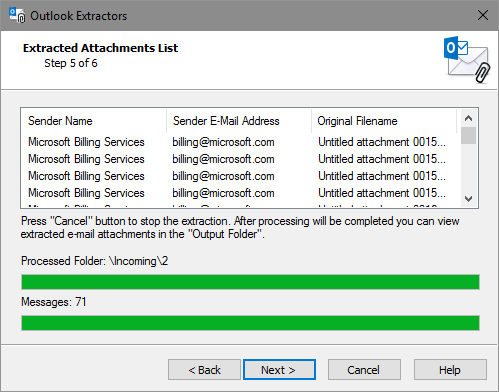Click the Processed Folder \Incoming\2 label

point(95,261)
